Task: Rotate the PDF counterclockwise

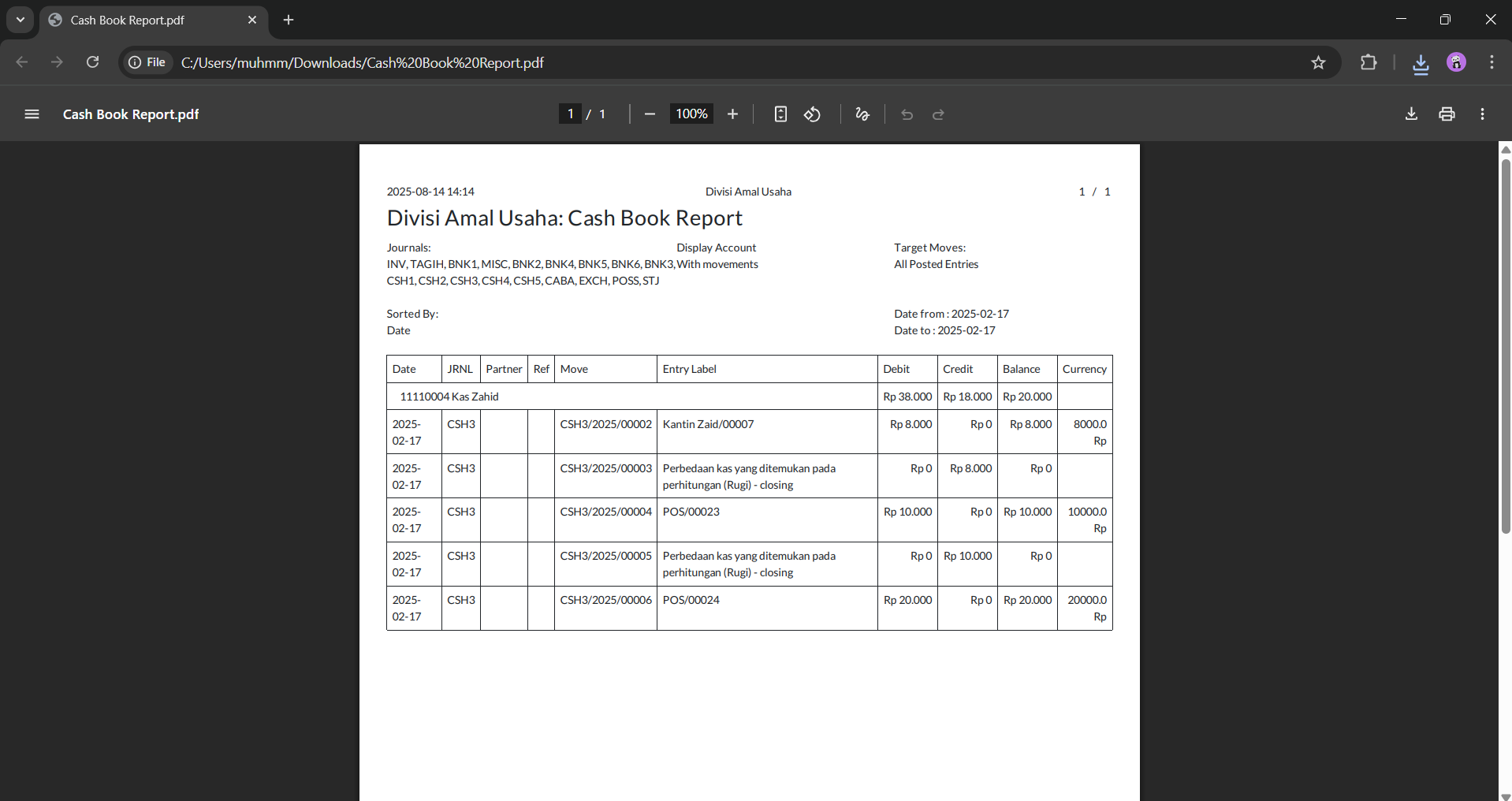Action: [812, 114]
